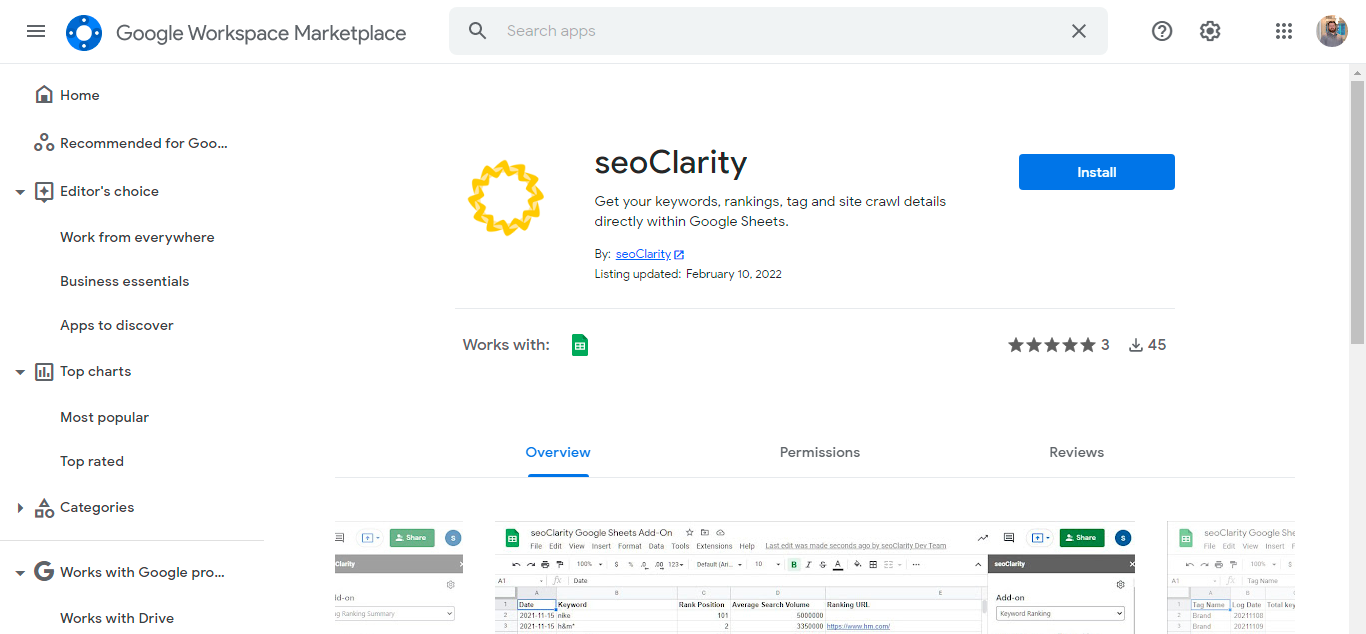The width and height of the screenshot is (1366, 634).
Task: Switch to the Reviews tab
Action: coord(1076,452)
